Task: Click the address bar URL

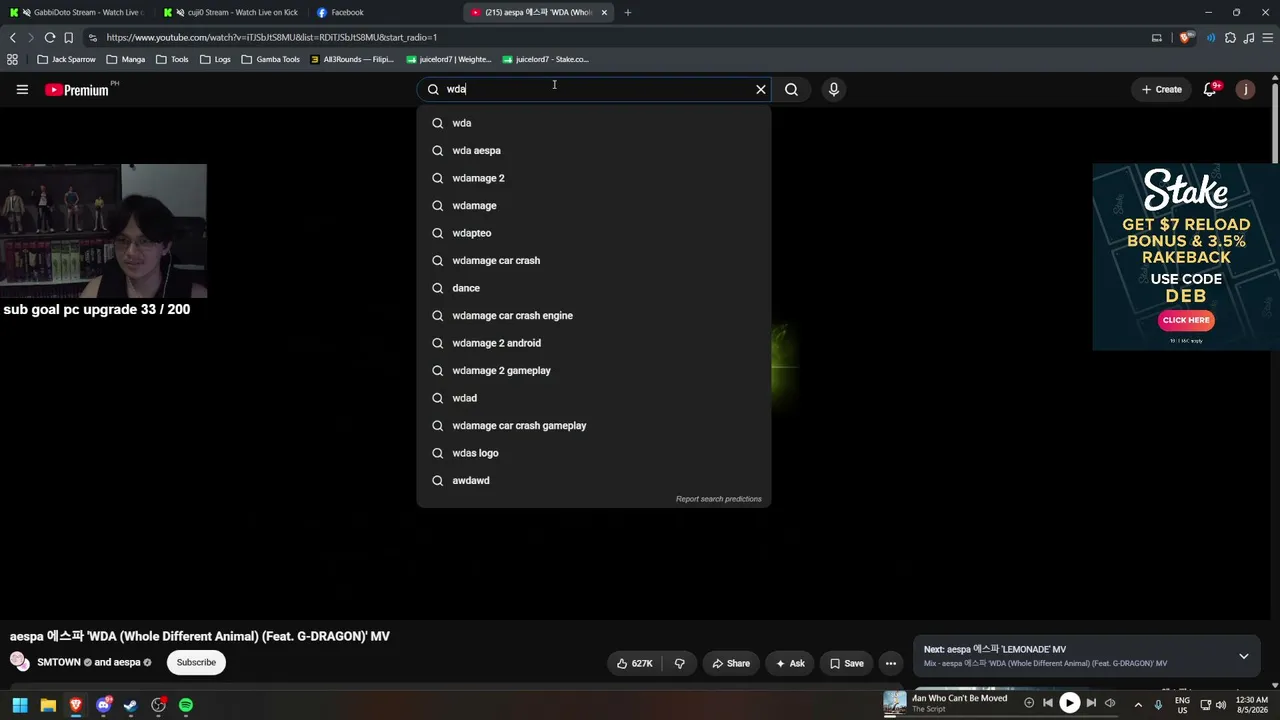Action: click(x=271, y=37)
